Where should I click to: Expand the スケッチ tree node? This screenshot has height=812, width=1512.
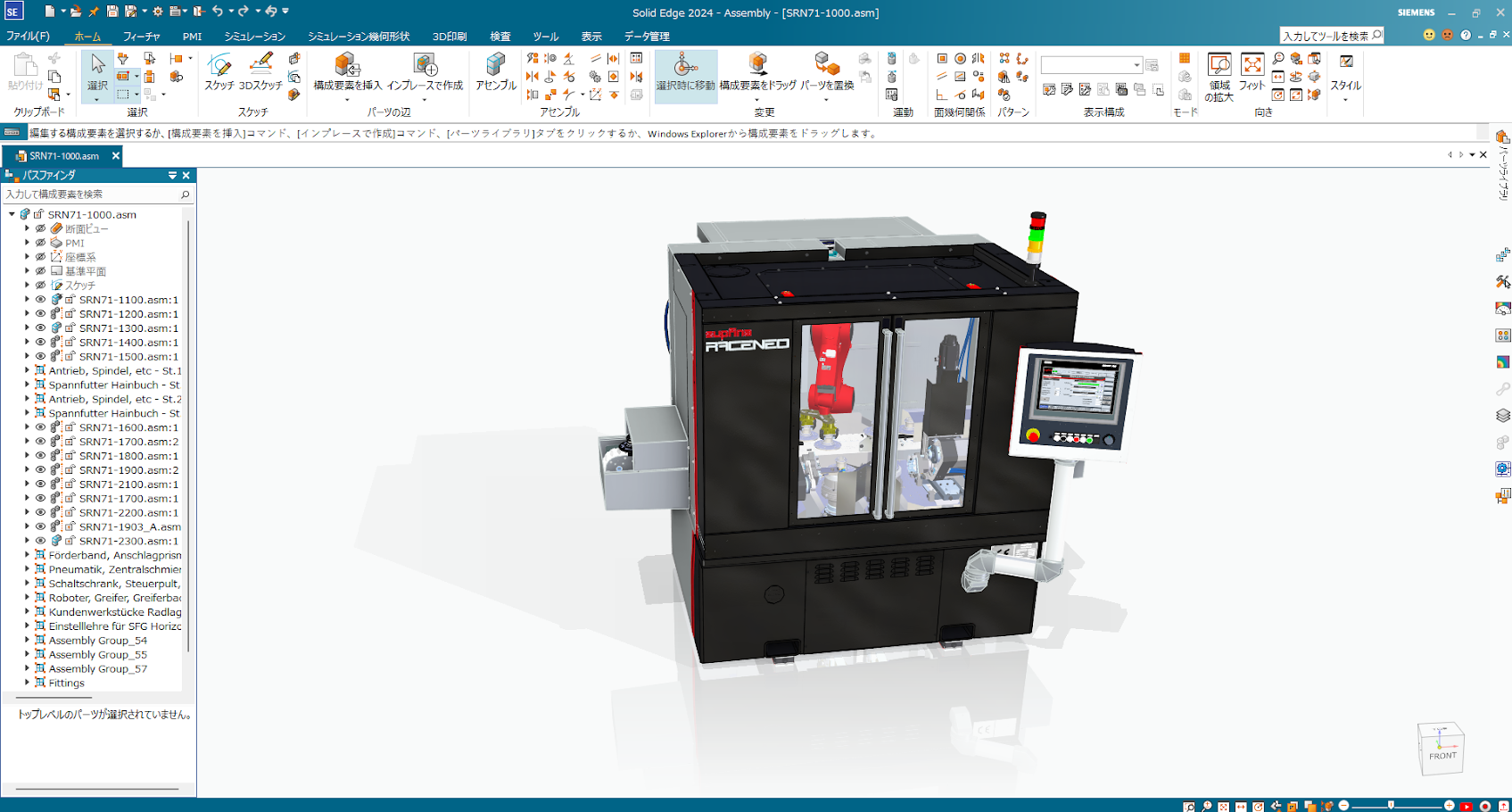[27, 286]
